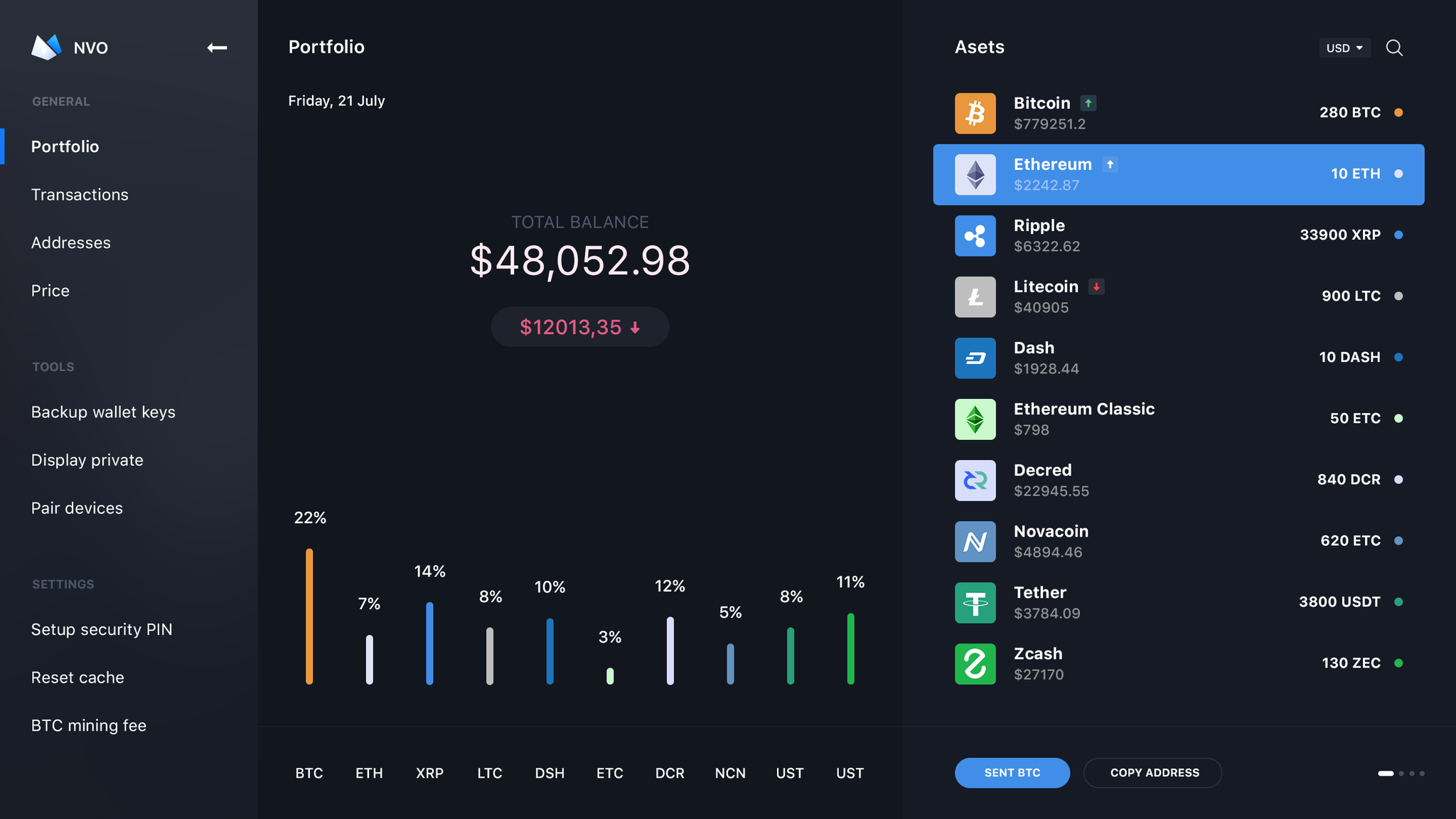
Task: Click the Bitcoin coin icon
Action: pyautogui.click(x=975, y=113)
